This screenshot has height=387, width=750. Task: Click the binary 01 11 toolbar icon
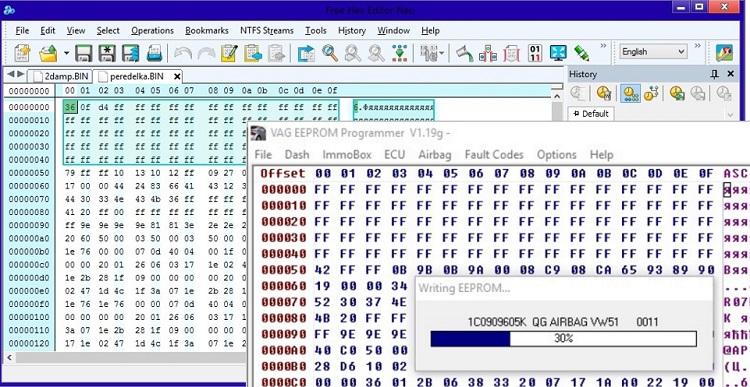(x=535, y=53)
